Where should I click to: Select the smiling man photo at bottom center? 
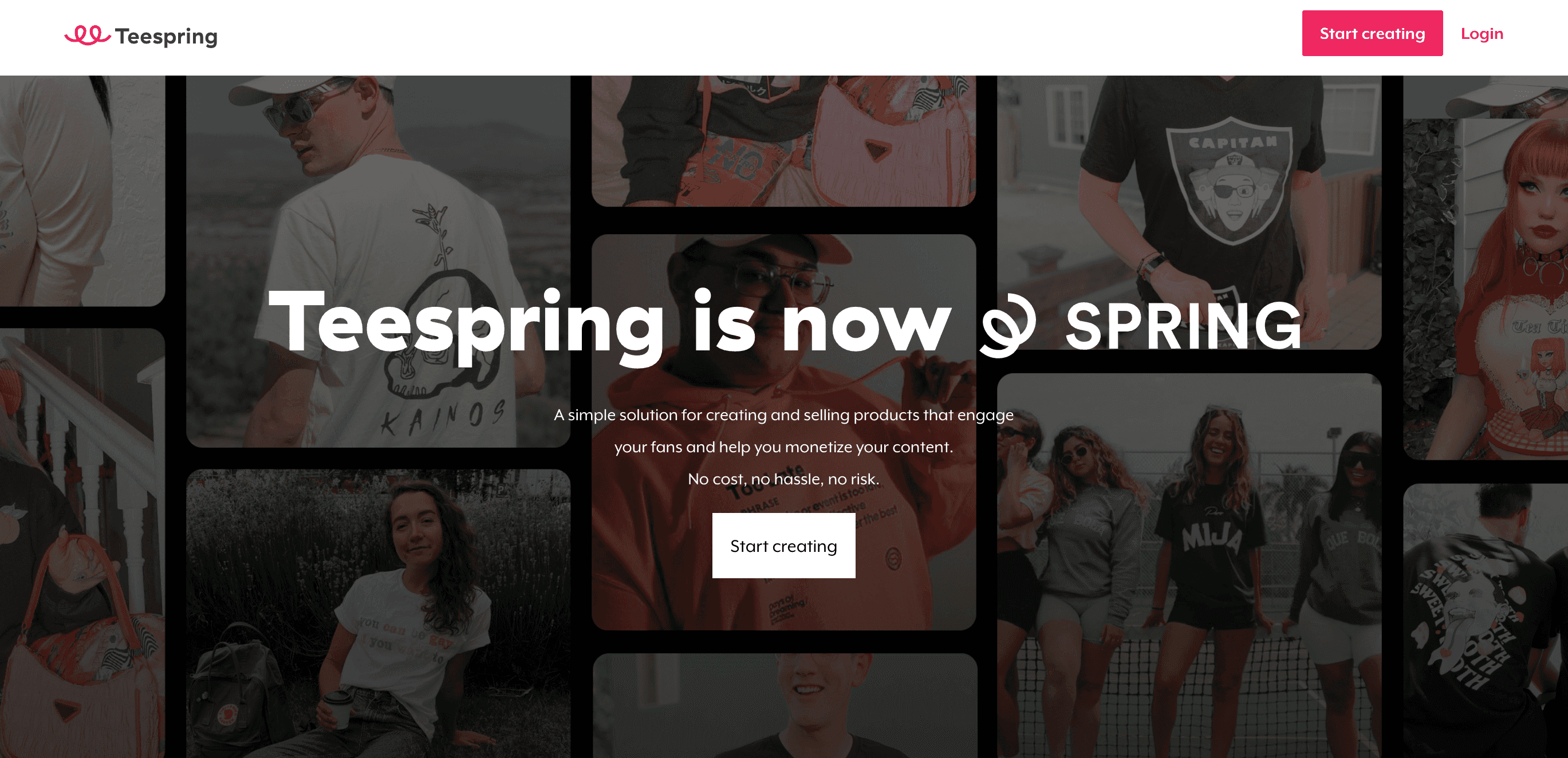(x=784, y=706)
